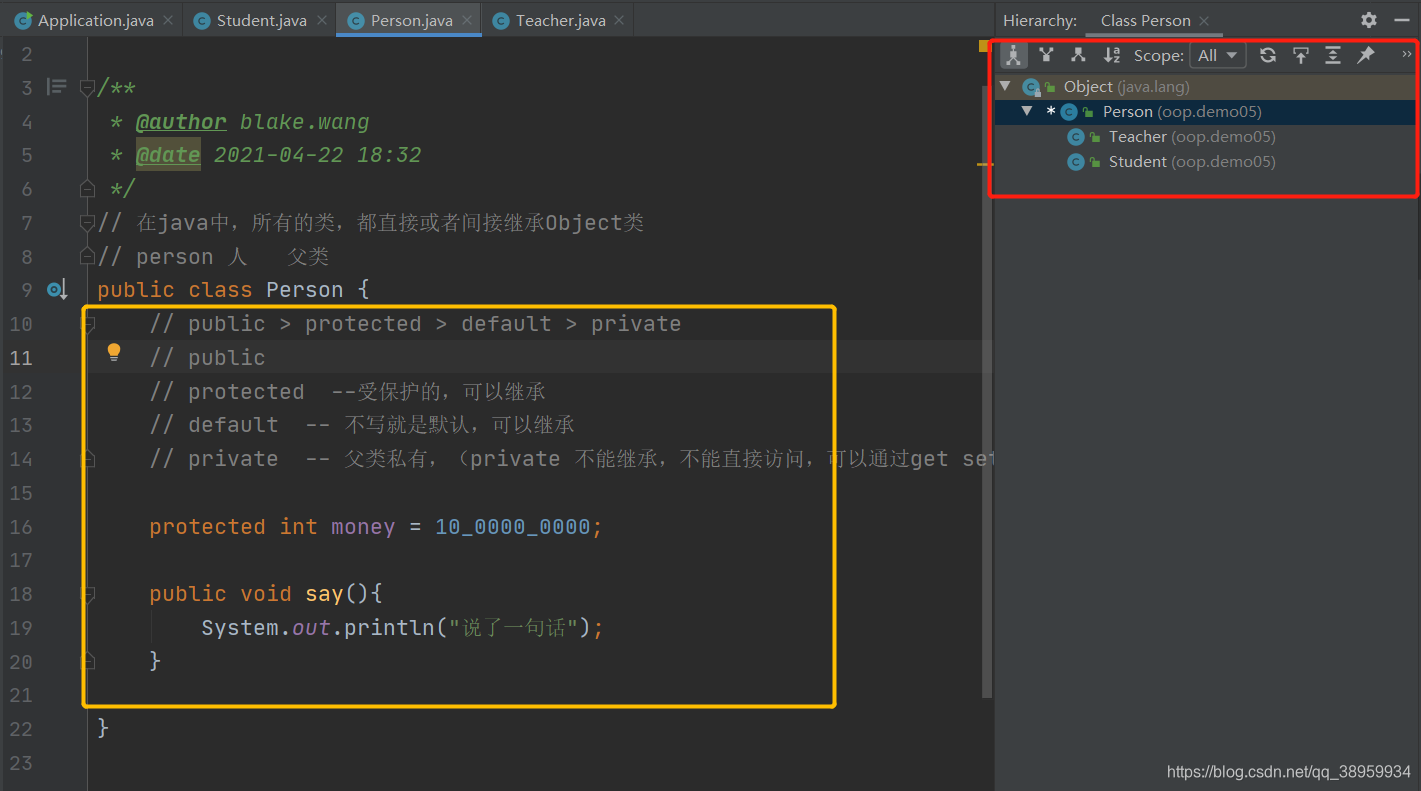Screen dimensions: 1421x791
Task: Switch to the subtypes hierarchy view
Action: pos(1078,55)
